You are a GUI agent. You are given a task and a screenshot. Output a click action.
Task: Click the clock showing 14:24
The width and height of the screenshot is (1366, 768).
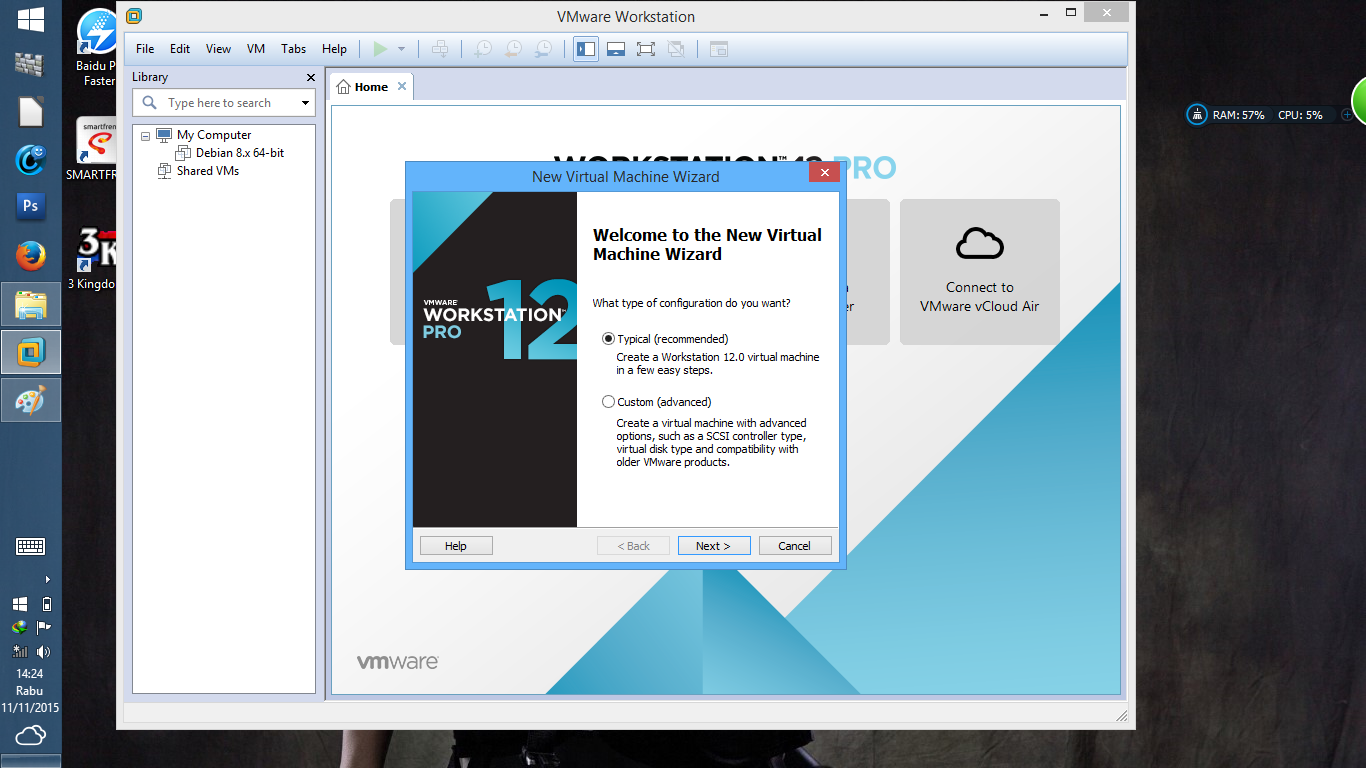pyautogui.click(x=30, y=674)
